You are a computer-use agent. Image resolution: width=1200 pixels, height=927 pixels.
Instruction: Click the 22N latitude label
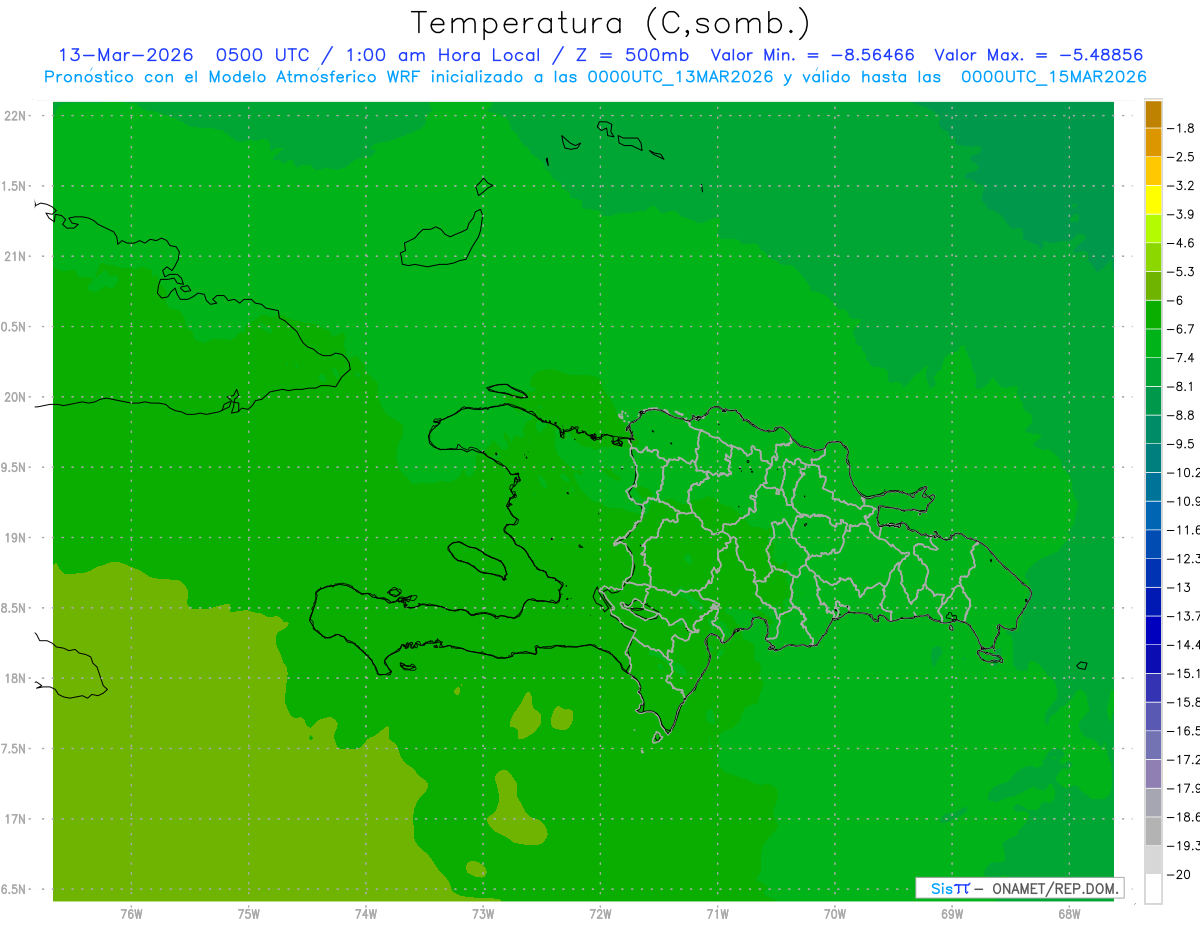click(17, 115)
